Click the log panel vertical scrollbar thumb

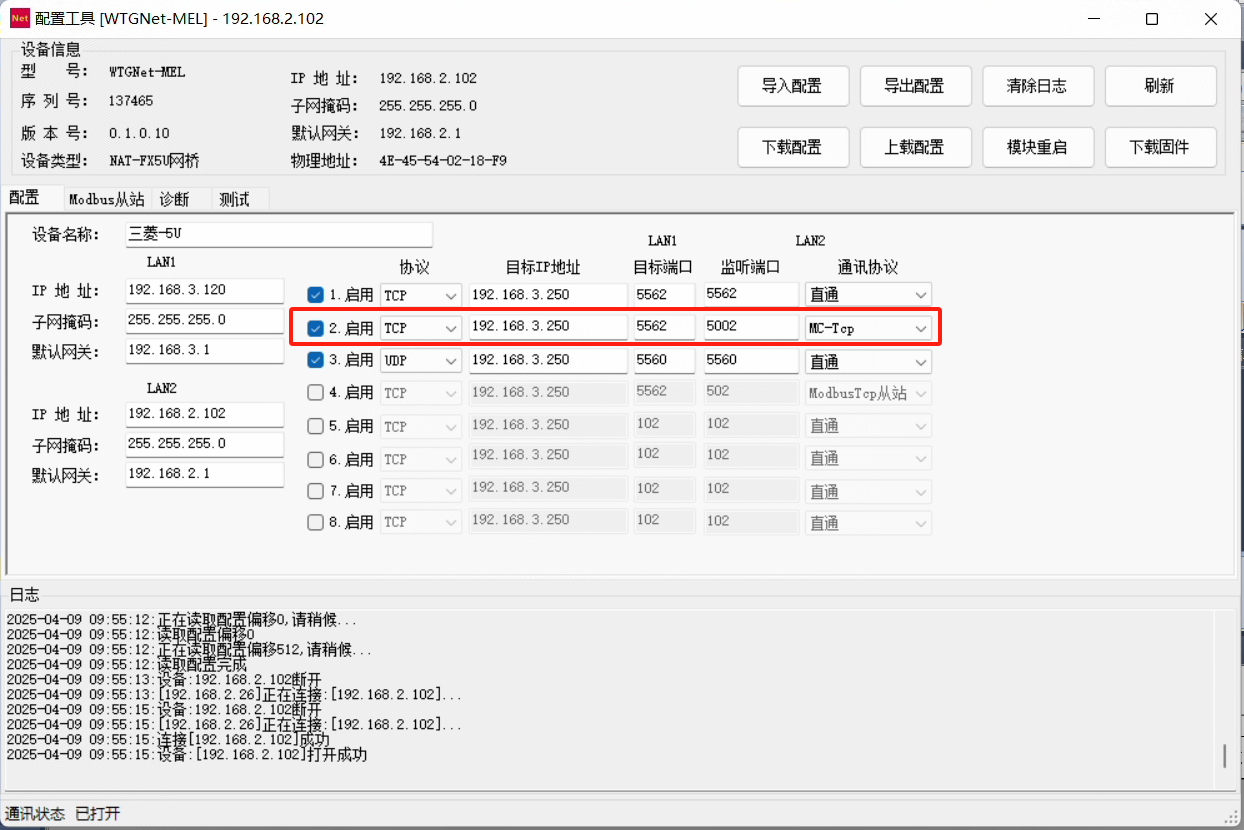1225,756
